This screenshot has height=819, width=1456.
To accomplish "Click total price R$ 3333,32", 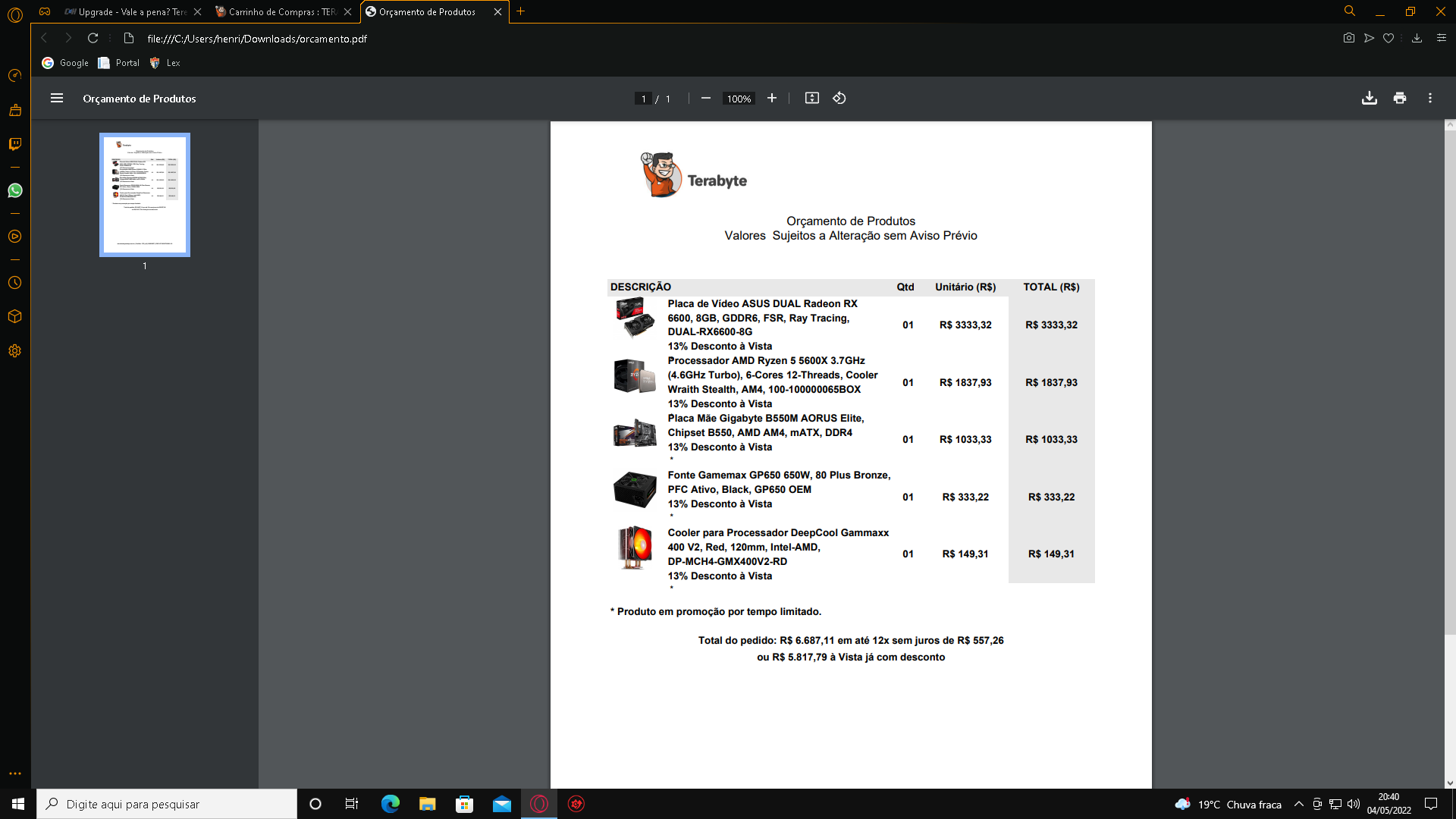I will click(x=1051, y=325).
